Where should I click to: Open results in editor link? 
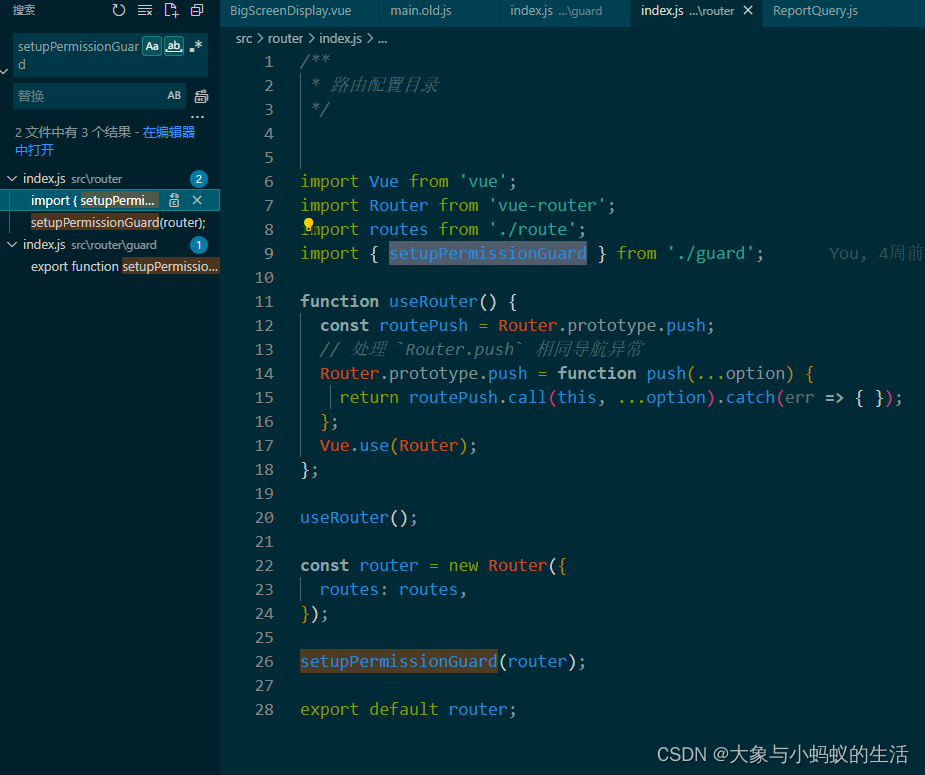104,141
